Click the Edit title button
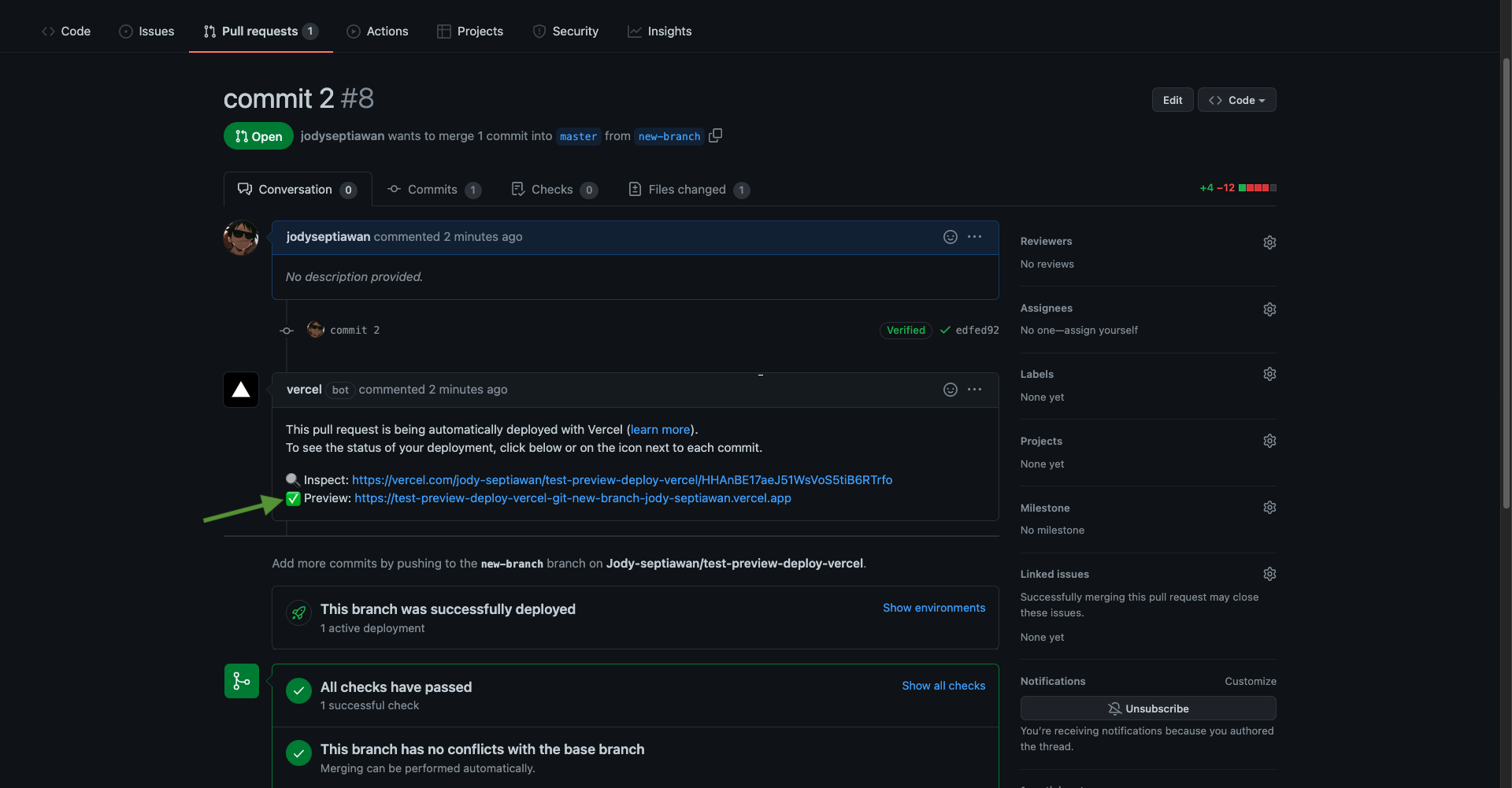 coord(1172,100)
